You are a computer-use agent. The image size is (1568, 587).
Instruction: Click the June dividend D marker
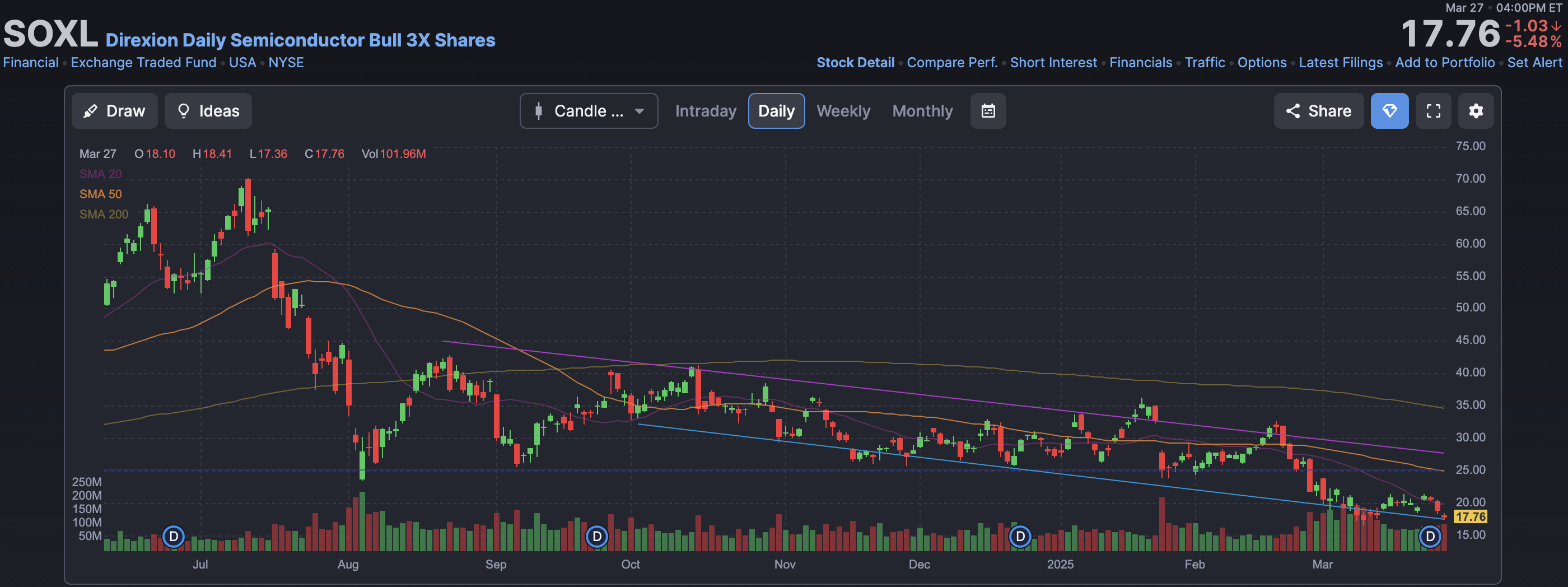[x=174, y=537]
